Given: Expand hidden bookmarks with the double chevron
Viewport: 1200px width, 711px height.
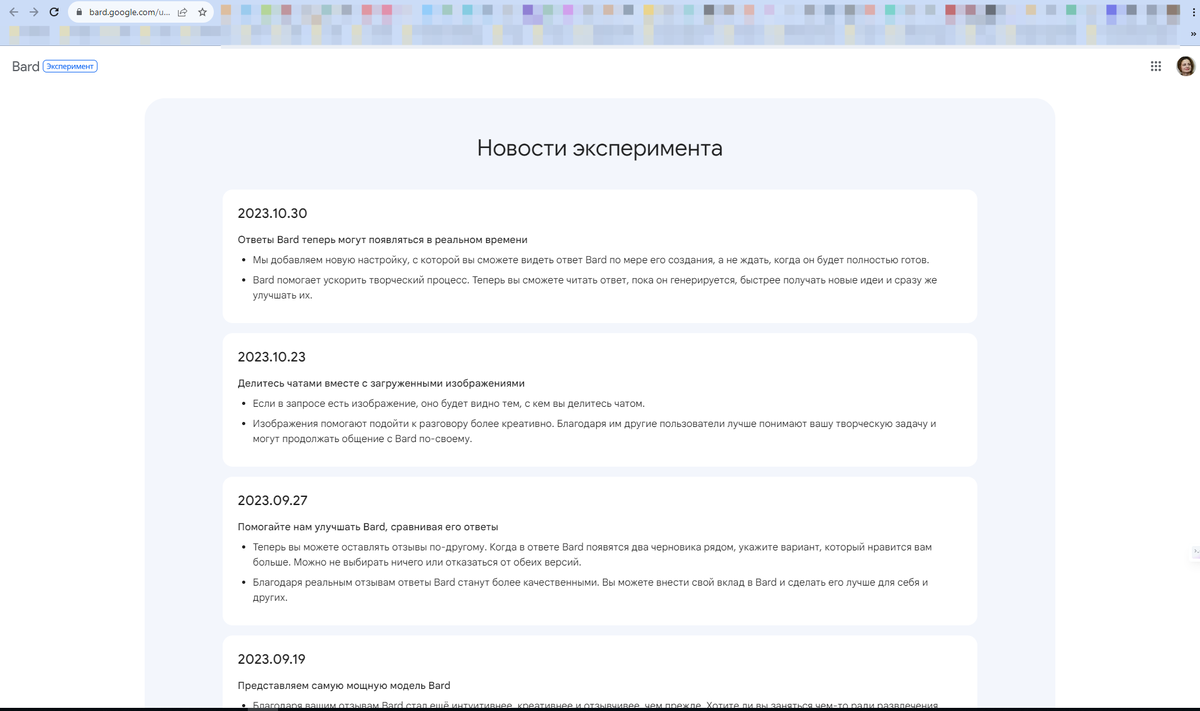Looking at the screenshot, I should tap(1192, 34).
